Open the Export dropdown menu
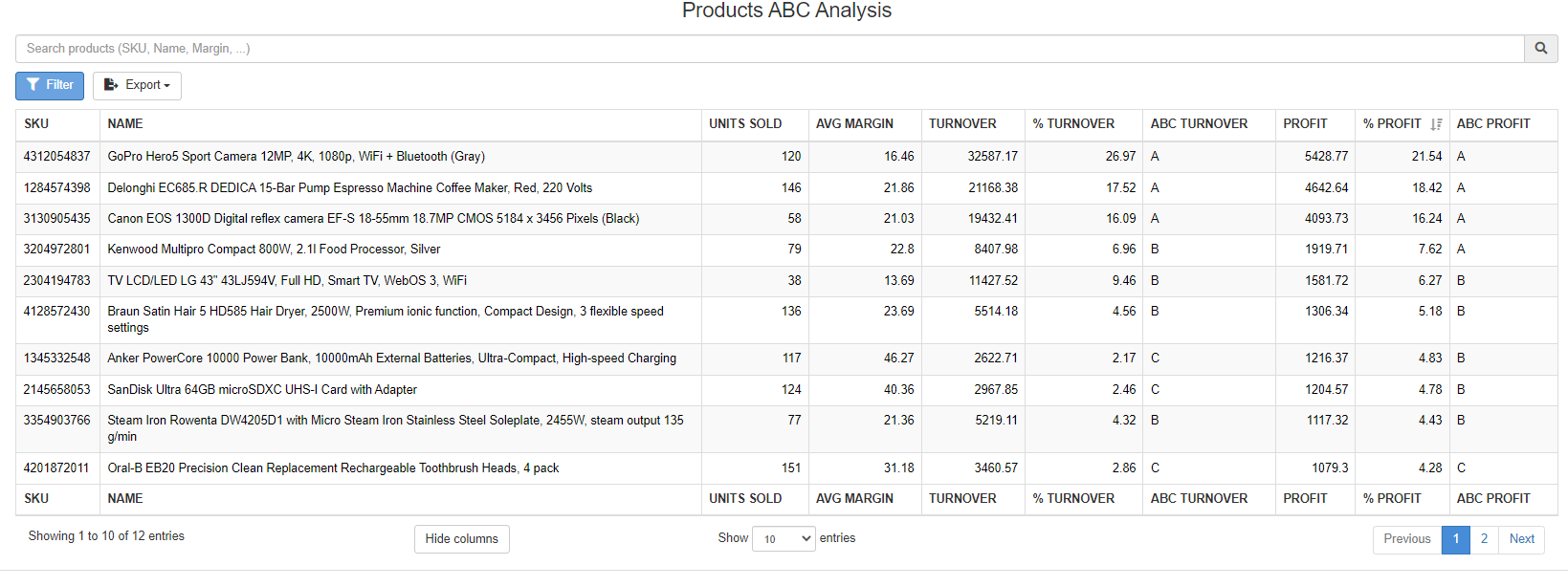The width and height of the screenshot is (1568, 587). (137, 85)
